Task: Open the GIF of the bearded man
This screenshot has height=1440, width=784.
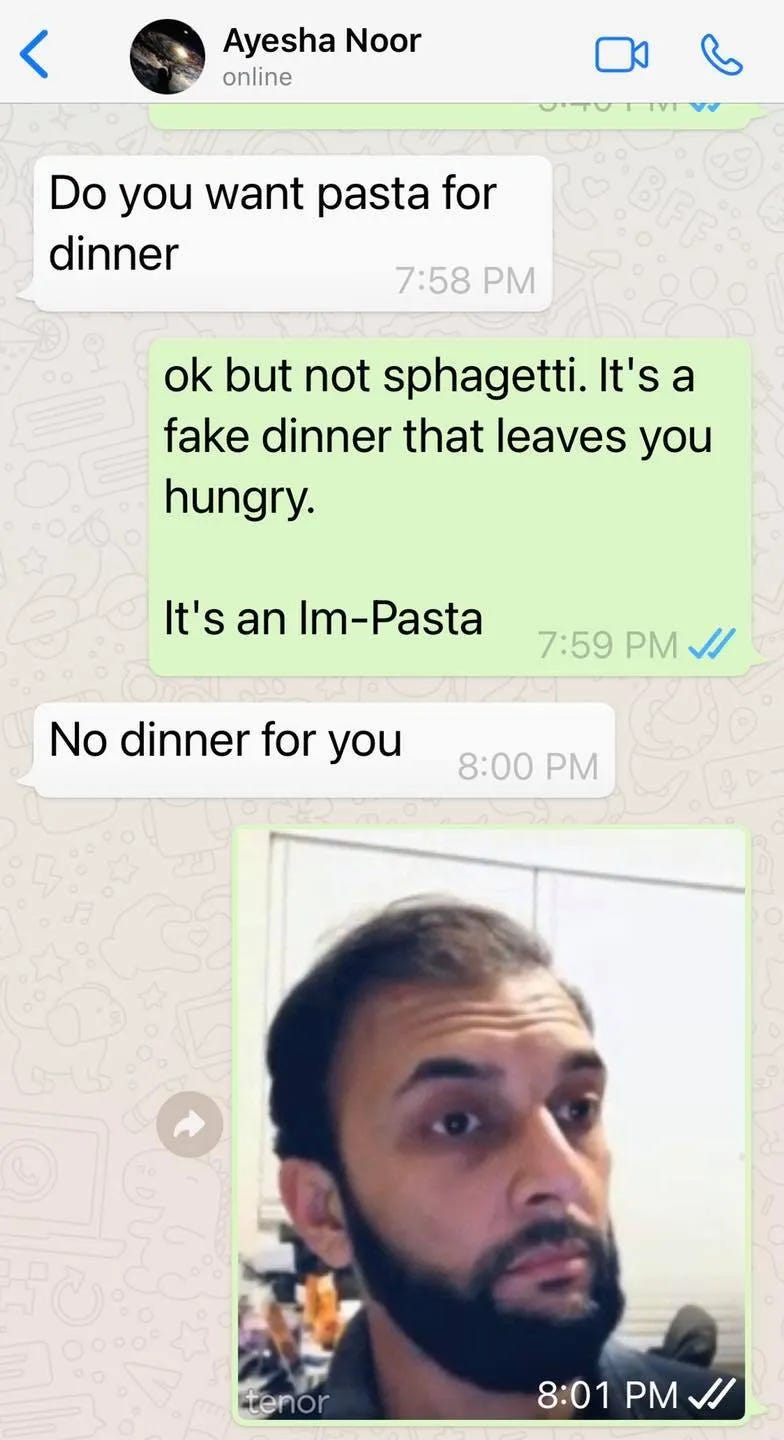Action: click(491, 1125)
